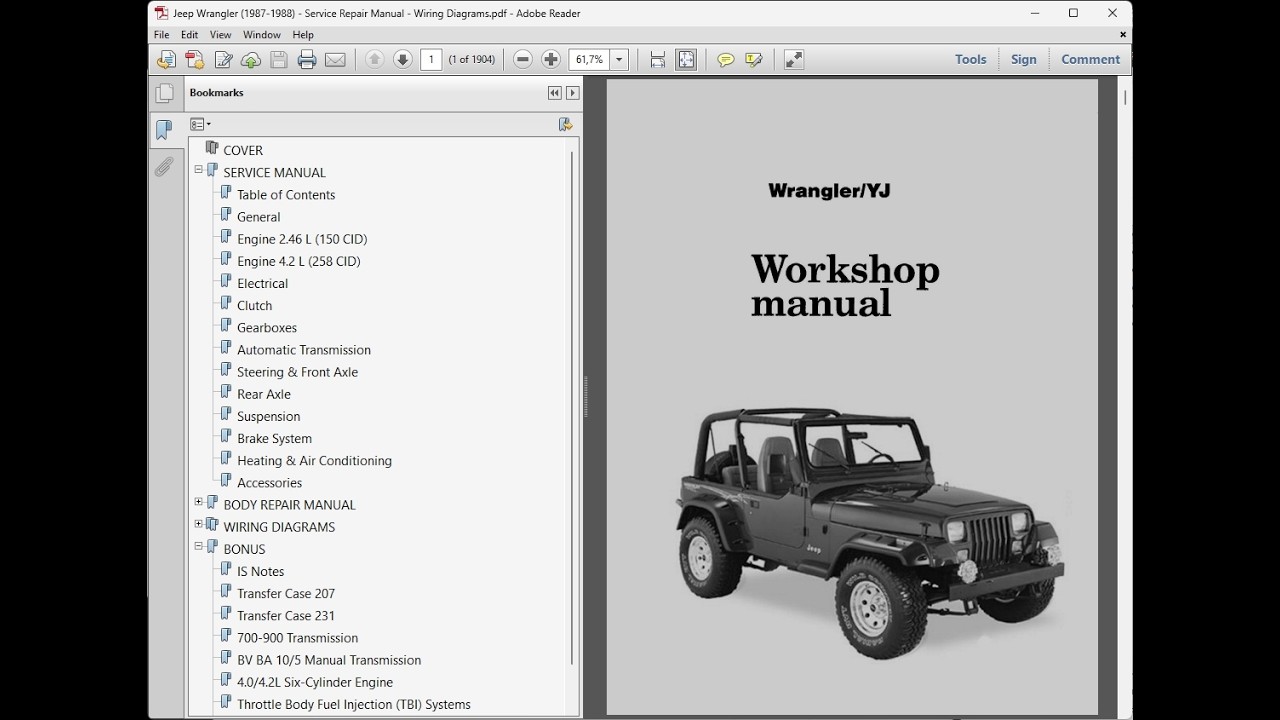Collapse the SERVICE MANUAL bookmark group
This screenshot has width=1280, height=720.
[198, 171]
